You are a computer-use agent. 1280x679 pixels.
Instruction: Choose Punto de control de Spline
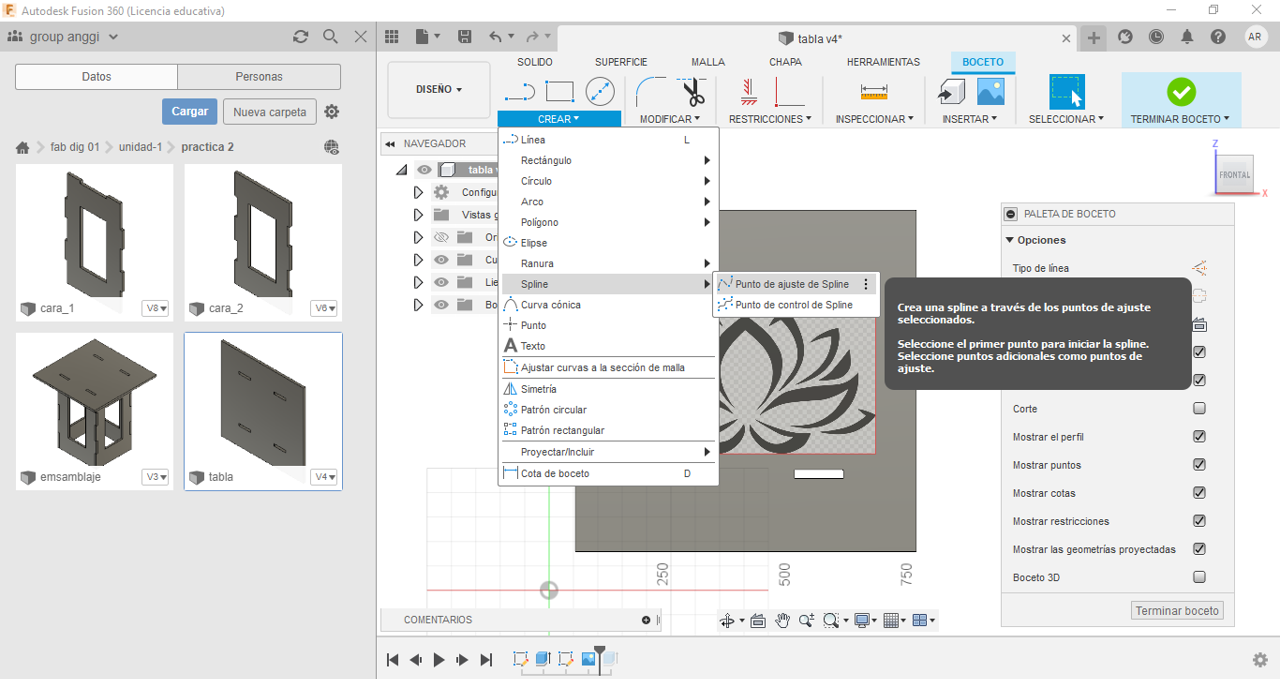(793, 305)
